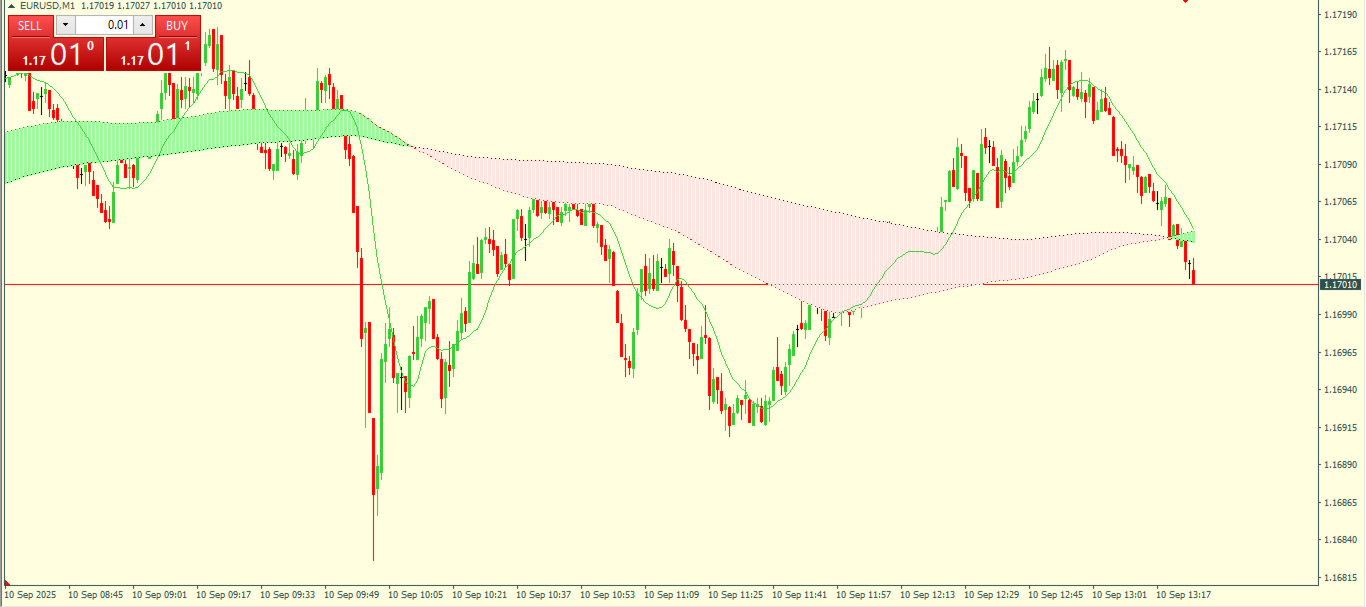
Task: Click the 10 Sep 11:41 time label
Action: coord(800,595)
